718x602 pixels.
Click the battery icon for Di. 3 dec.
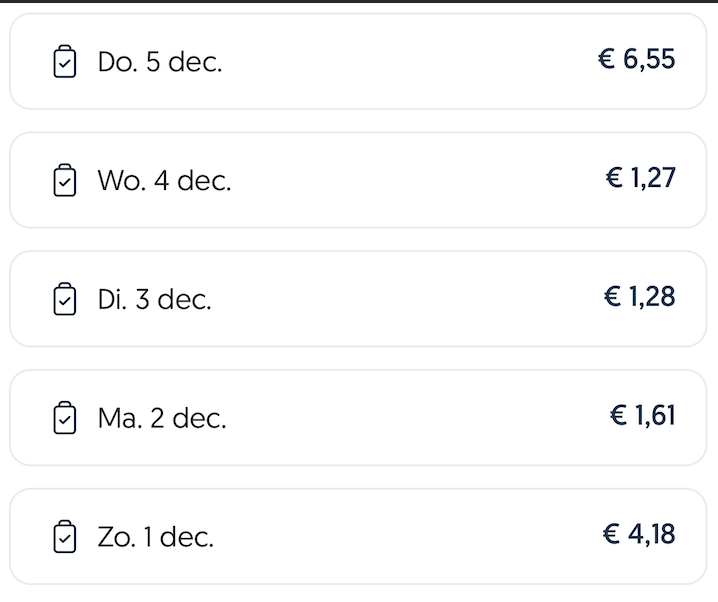(65, 299)
